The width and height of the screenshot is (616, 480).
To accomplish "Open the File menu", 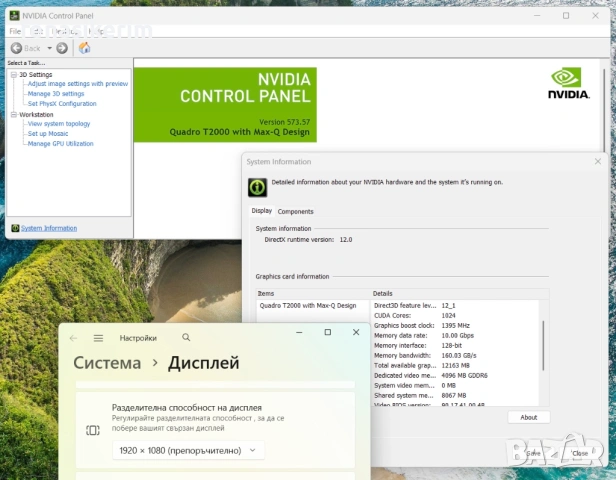I will point(15,31).
